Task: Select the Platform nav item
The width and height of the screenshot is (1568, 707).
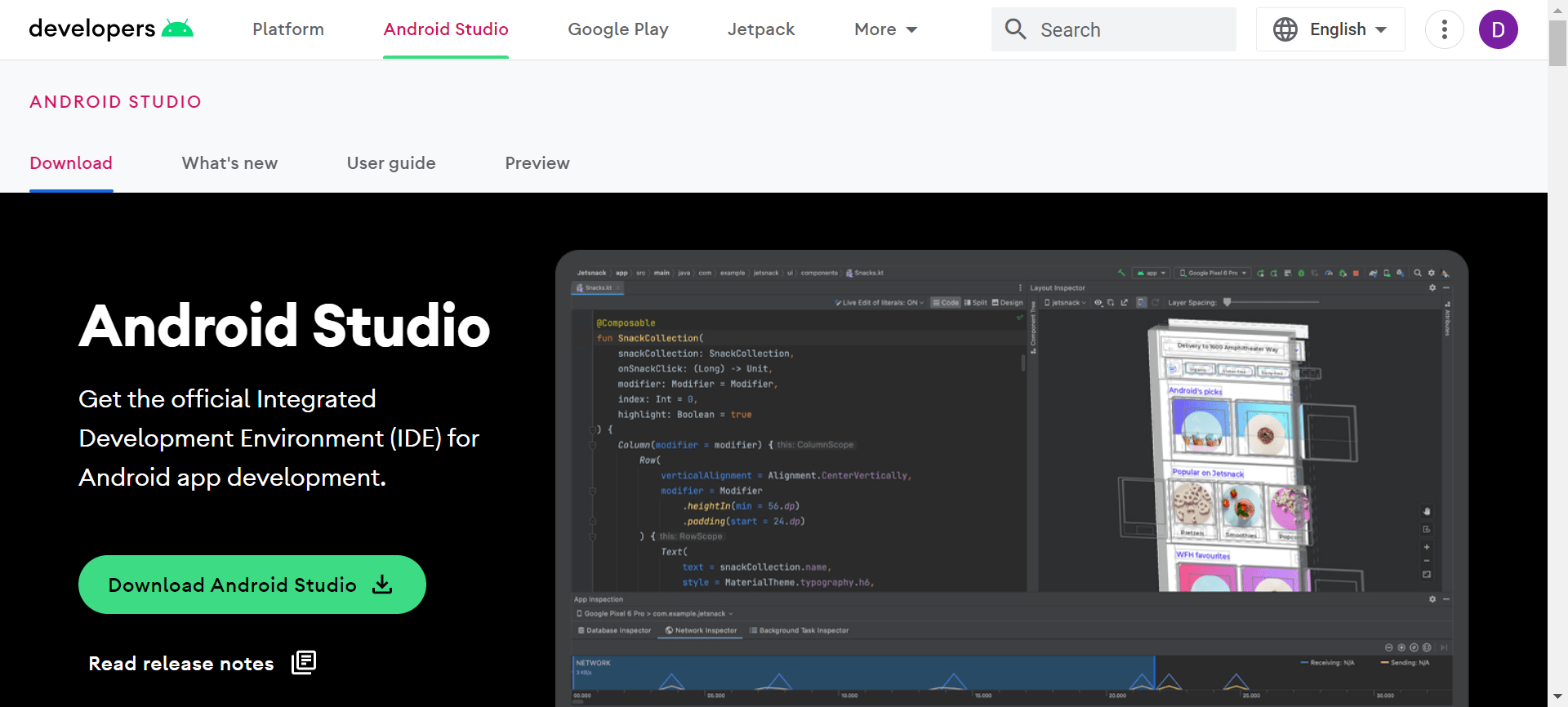Action: click(288, 29)
